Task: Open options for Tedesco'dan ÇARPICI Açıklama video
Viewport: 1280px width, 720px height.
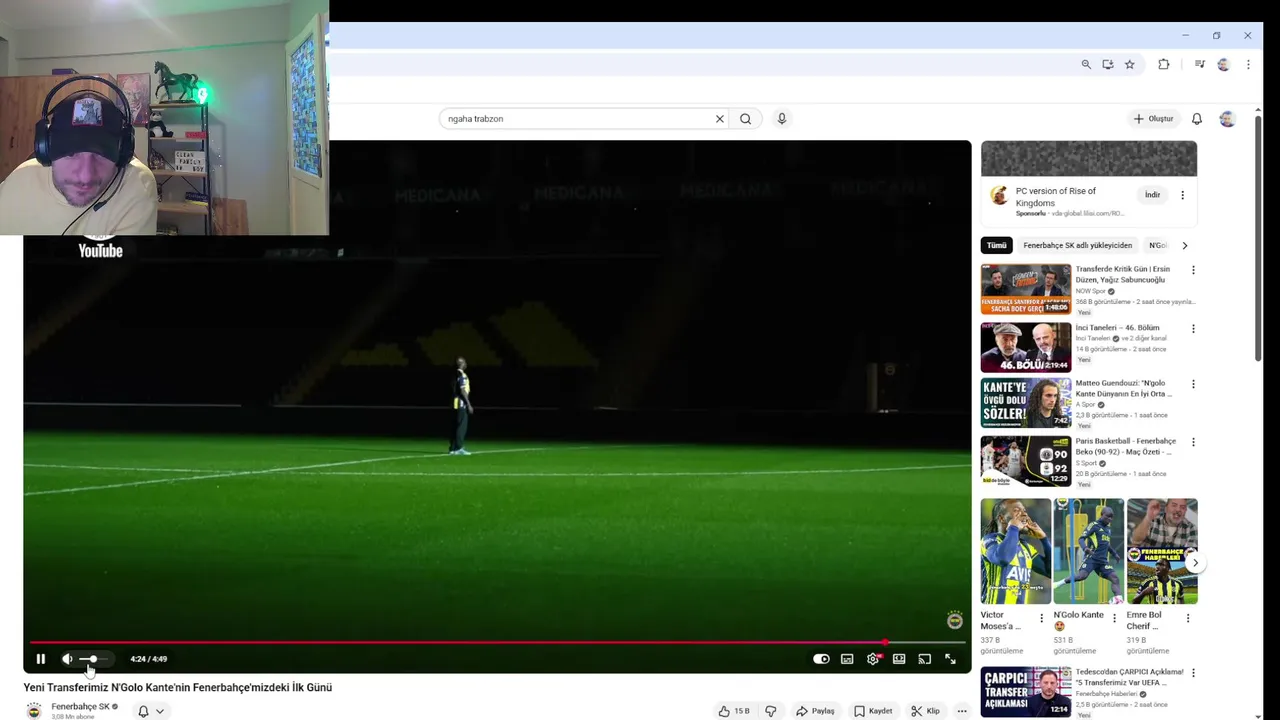Action: pyautogui.click(x=1193, y=673)
